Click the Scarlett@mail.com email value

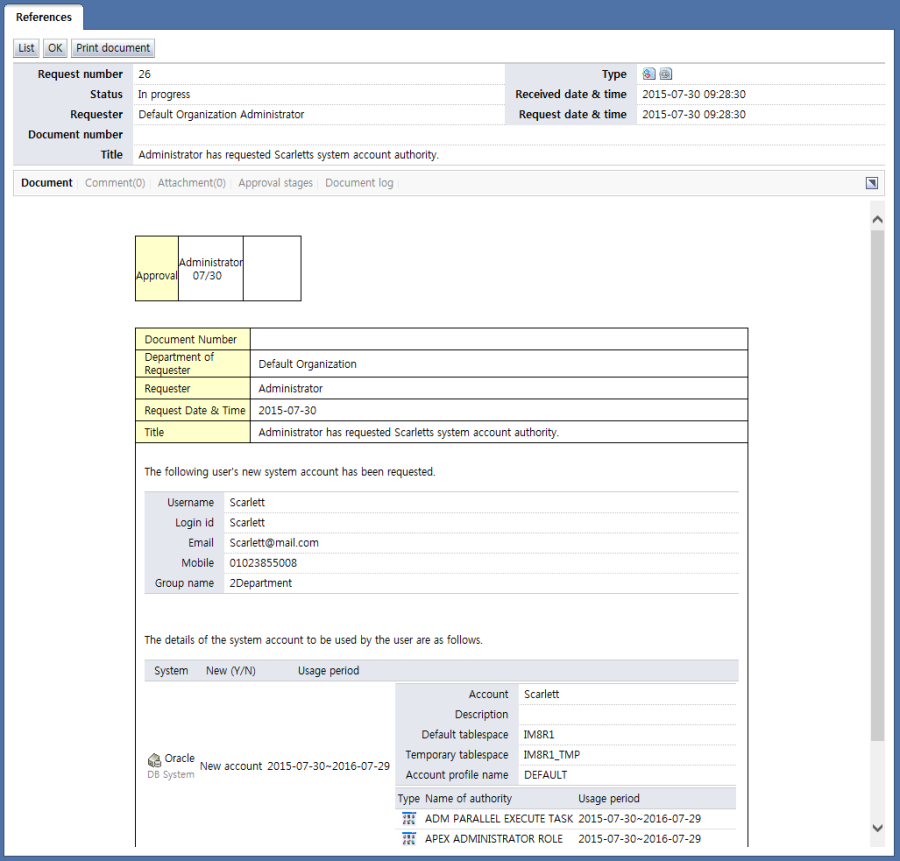point(274,543)
